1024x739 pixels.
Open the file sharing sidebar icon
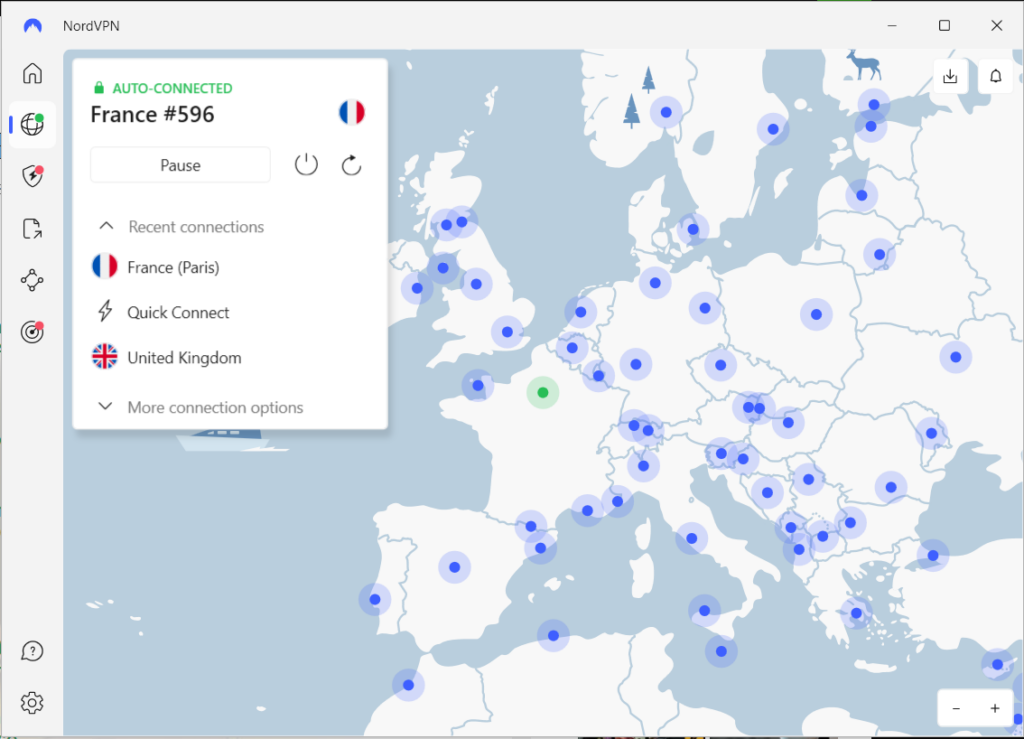32,228
